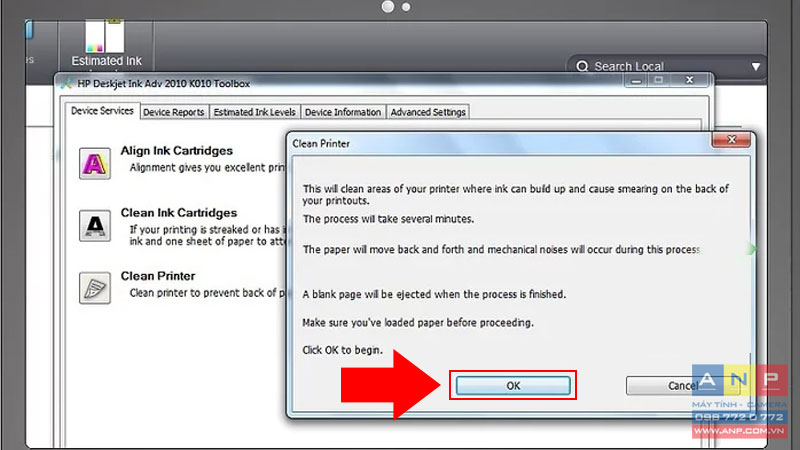Close the HP Deskjet Toolbox window

tap(689, 80)
